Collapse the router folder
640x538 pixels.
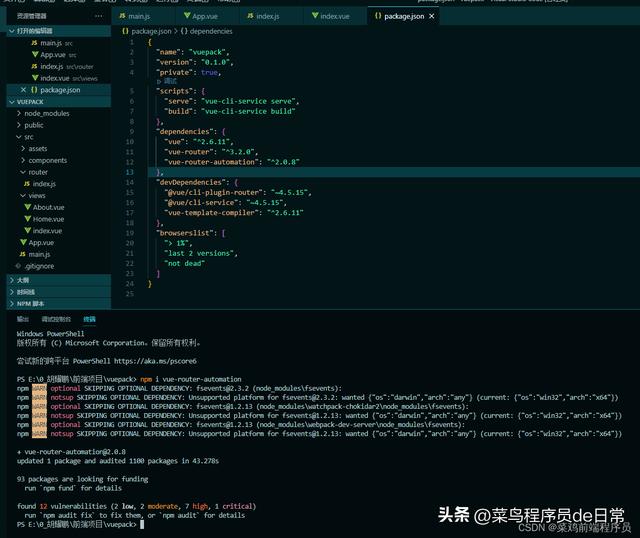click(38, 172)
